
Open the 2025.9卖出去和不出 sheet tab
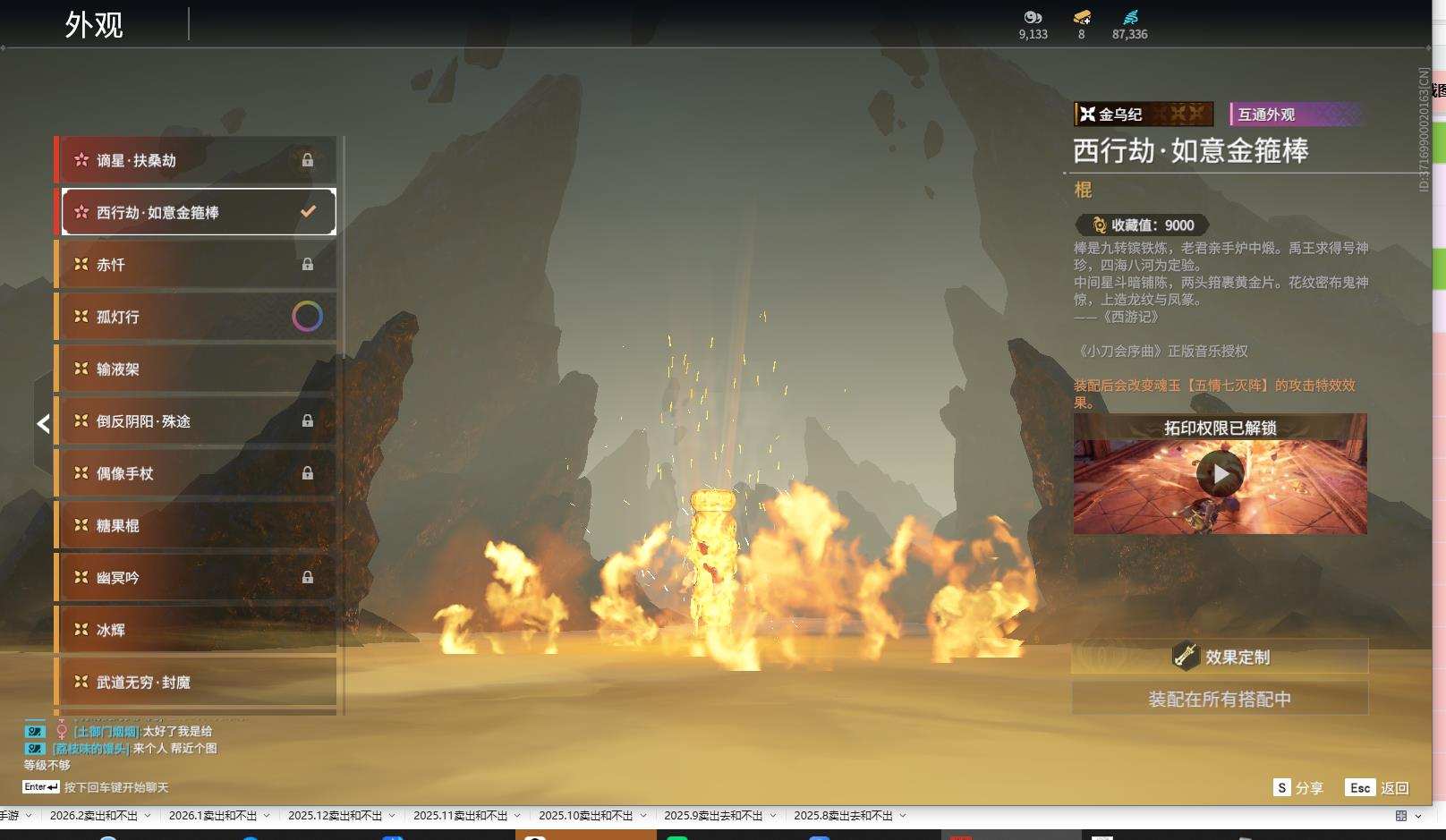(713, 816)
